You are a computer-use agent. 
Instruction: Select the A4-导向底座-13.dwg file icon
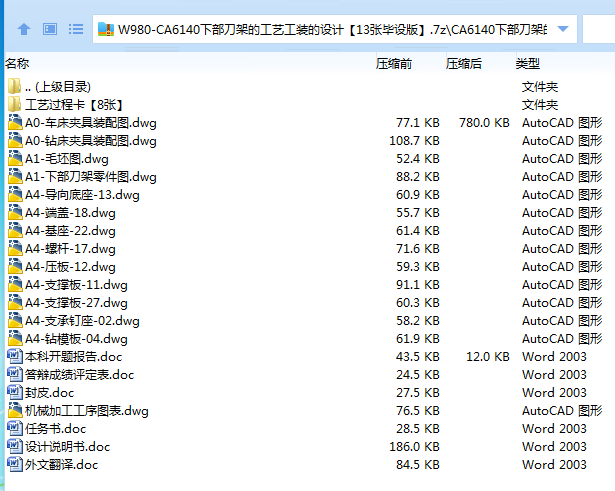point(15,195)
